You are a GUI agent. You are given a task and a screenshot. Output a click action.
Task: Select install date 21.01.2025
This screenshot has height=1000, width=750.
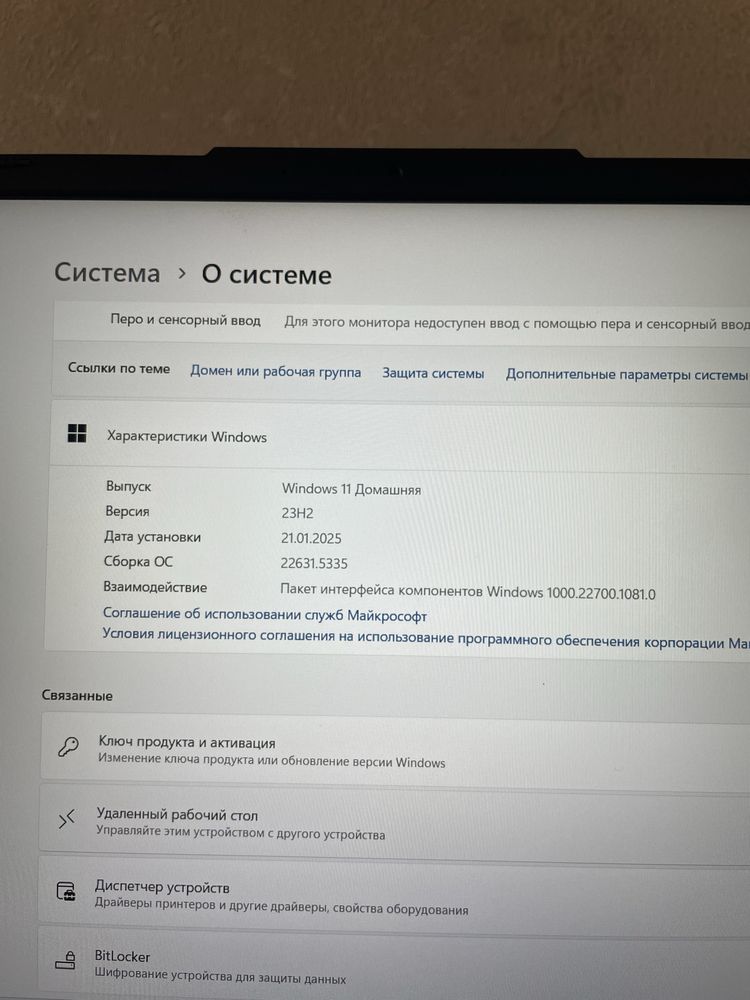point(311,538)
